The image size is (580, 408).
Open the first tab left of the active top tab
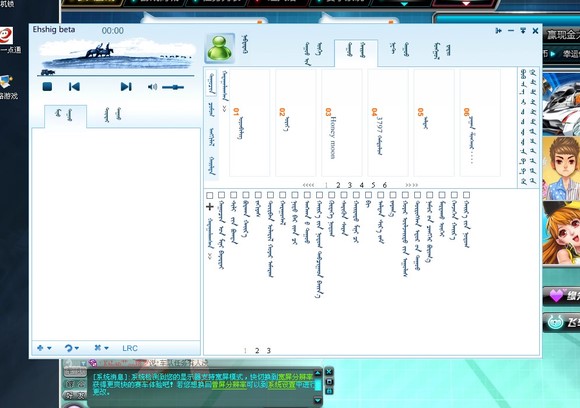313,53
